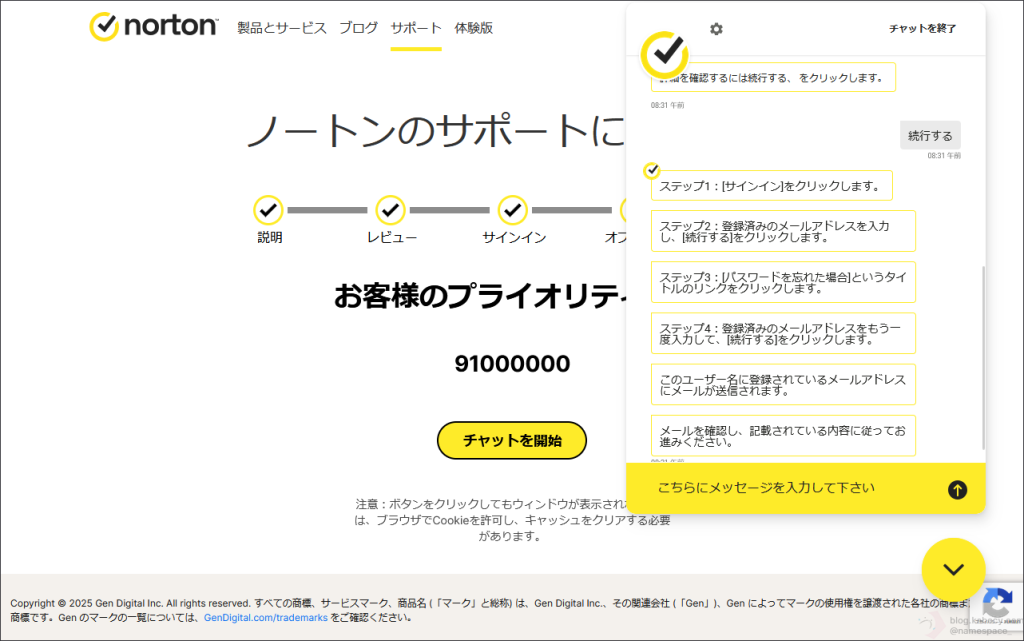Open the ブログ navigation item

click(358, 28)
